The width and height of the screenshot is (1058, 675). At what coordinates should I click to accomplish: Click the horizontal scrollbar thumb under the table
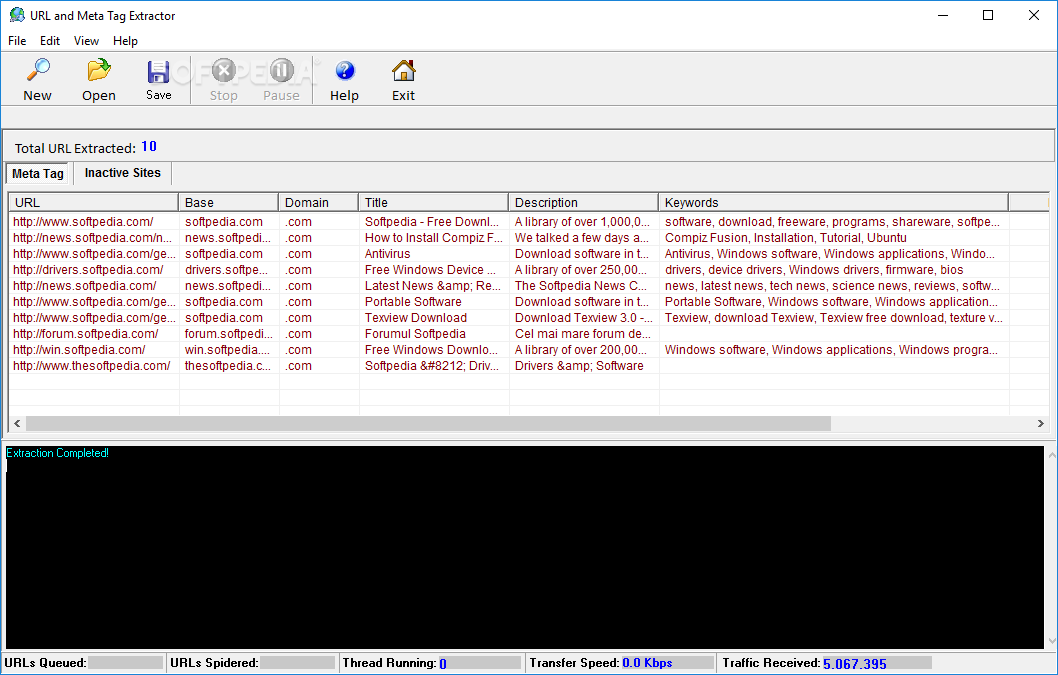pos(428,423)
